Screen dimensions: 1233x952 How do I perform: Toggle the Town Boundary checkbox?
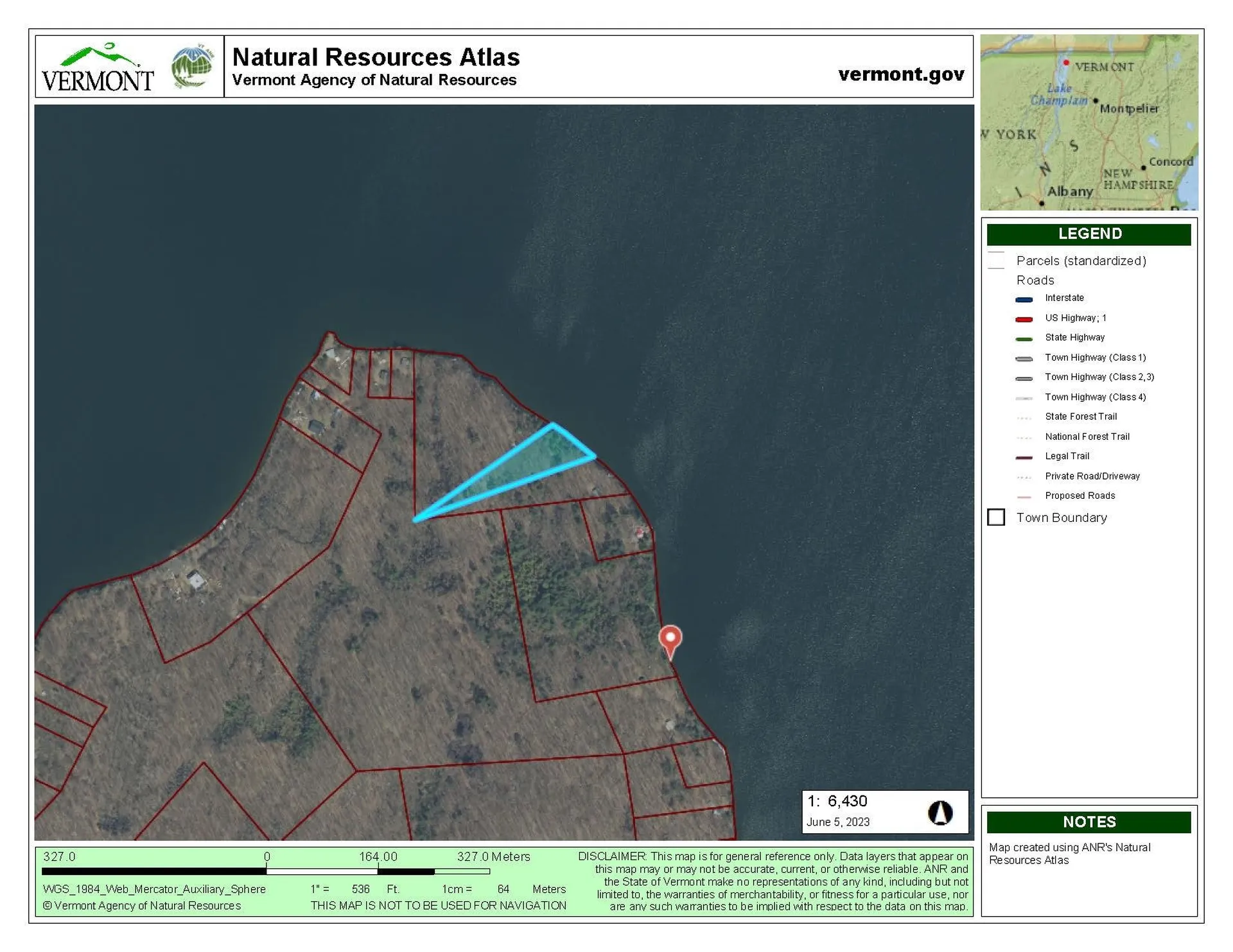click(x=996, y=517)
